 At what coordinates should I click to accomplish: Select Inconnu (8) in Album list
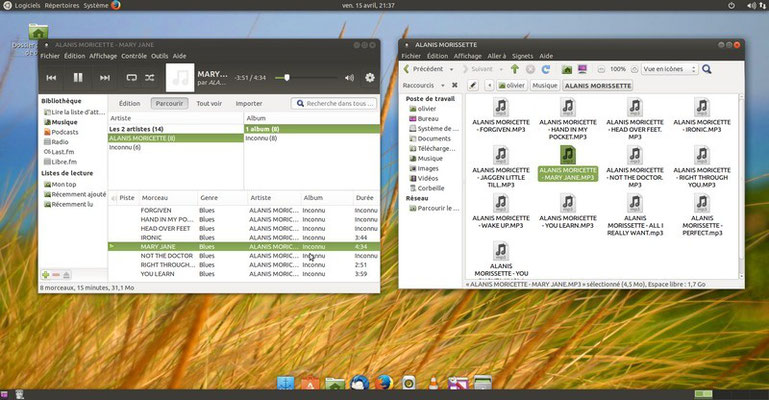click(312, 138)
